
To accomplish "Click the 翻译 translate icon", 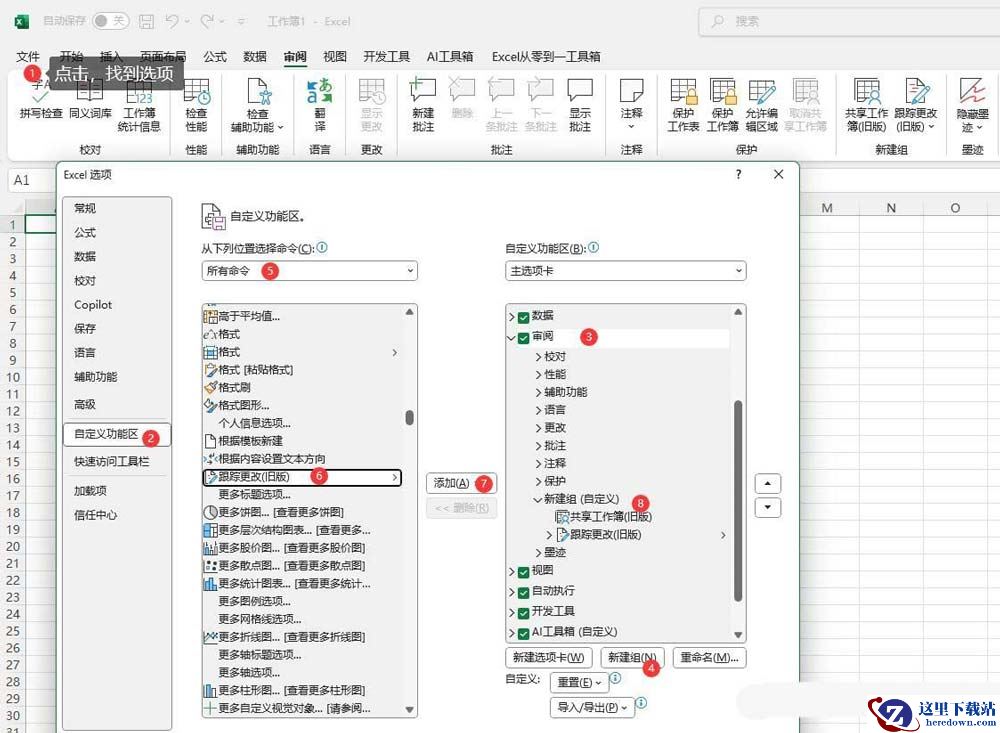I will click(x=320, y=104).
